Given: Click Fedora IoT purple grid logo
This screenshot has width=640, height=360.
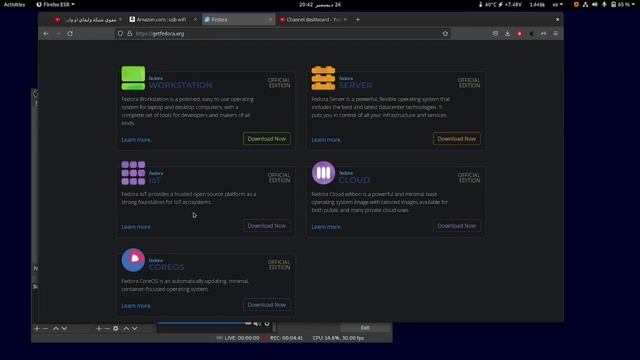Looking at the screenshot, I should click(133, 173).
